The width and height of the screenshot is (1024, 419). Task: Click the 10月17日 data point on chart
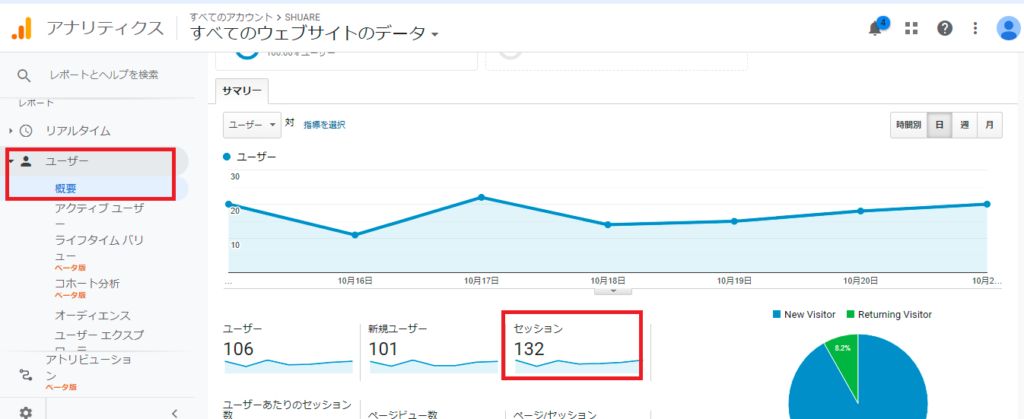[481, 197]
